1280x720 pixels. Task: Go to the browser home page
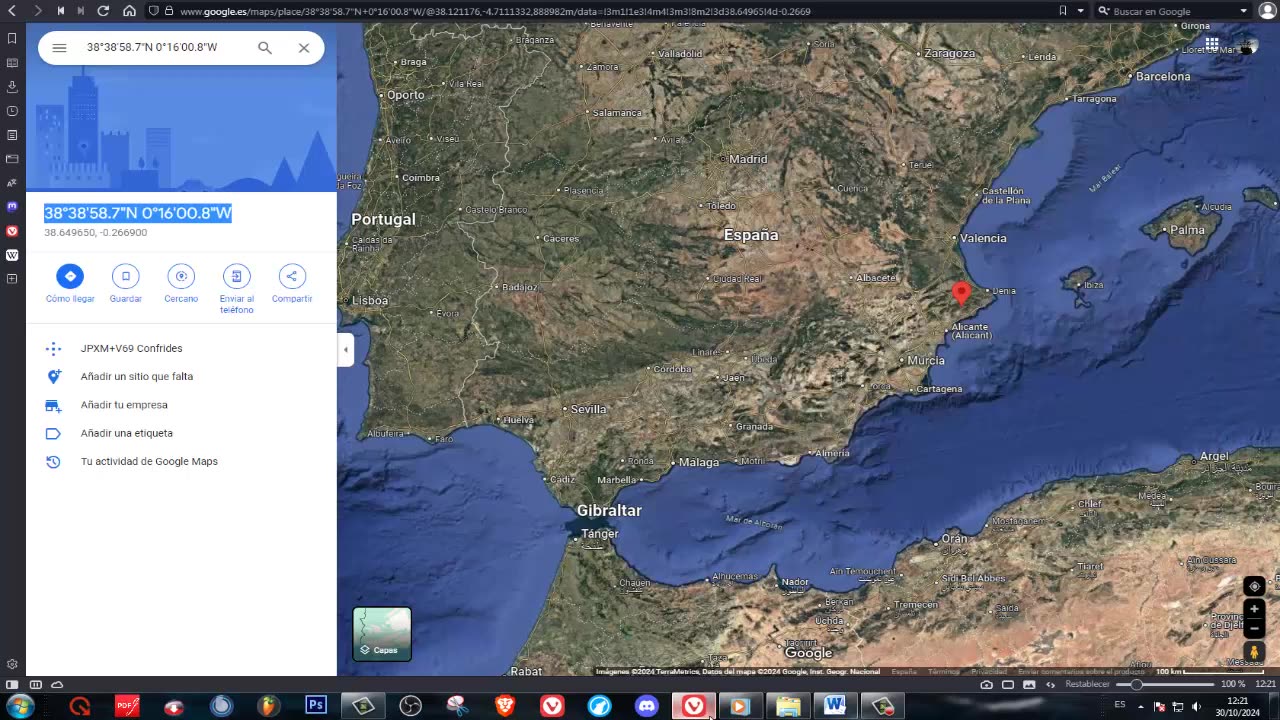129,11
